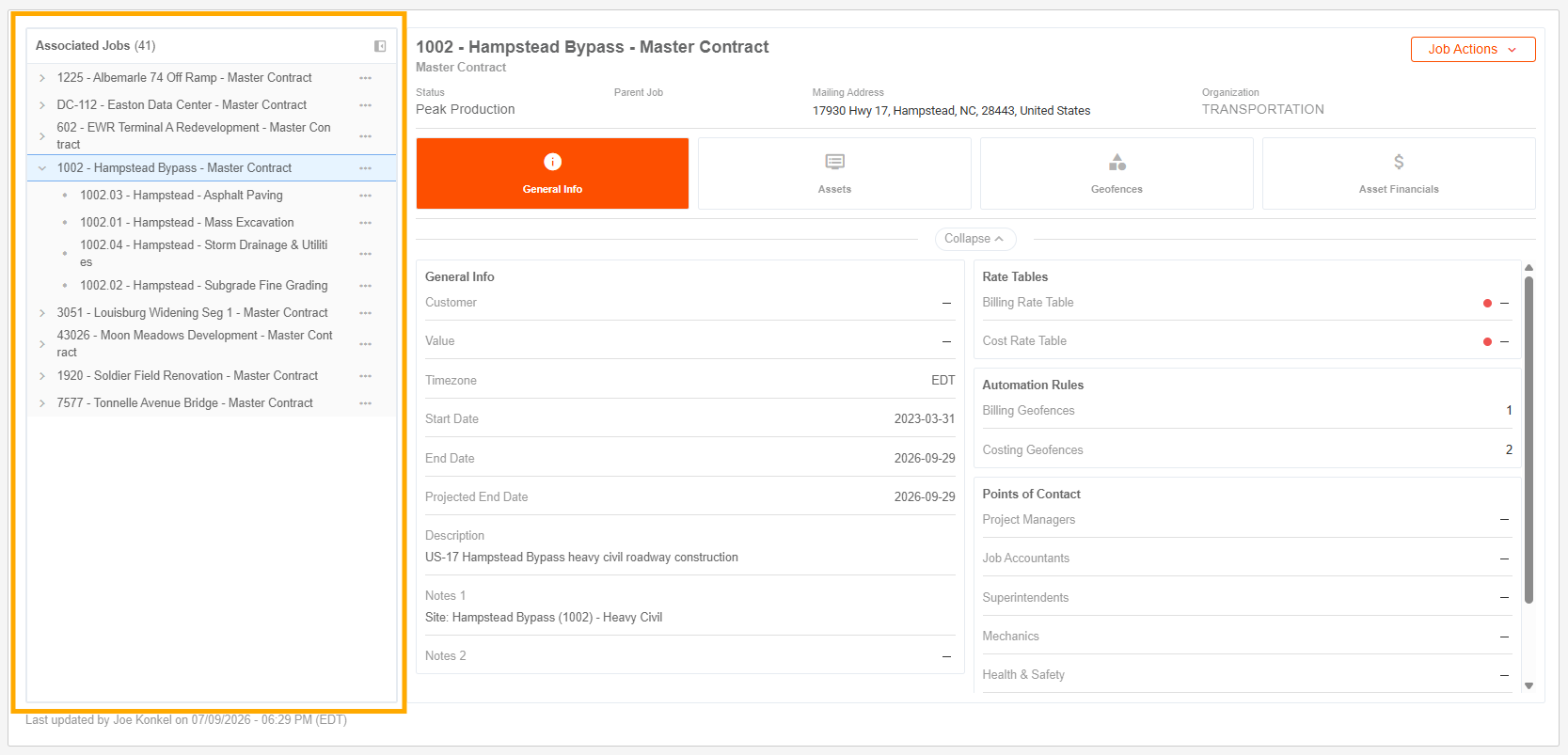Expand 3051 - Louisburg Widening Seg 1 job
1568x755 pixels.
[42, 313]
